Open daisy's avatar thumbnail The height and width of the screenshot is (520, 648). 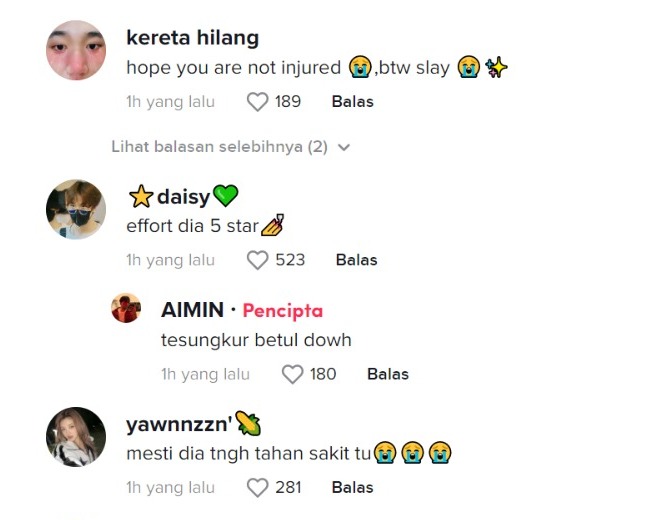pyautogui.click(x=76, y=210)
